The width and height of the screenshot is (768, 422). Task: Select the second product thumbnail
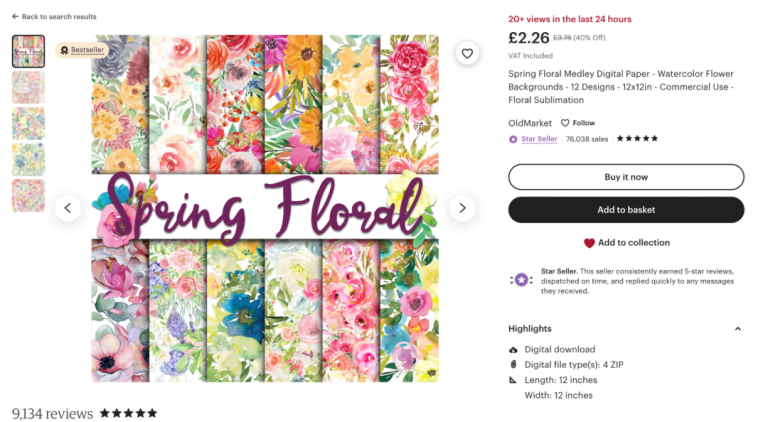[28, 87]
